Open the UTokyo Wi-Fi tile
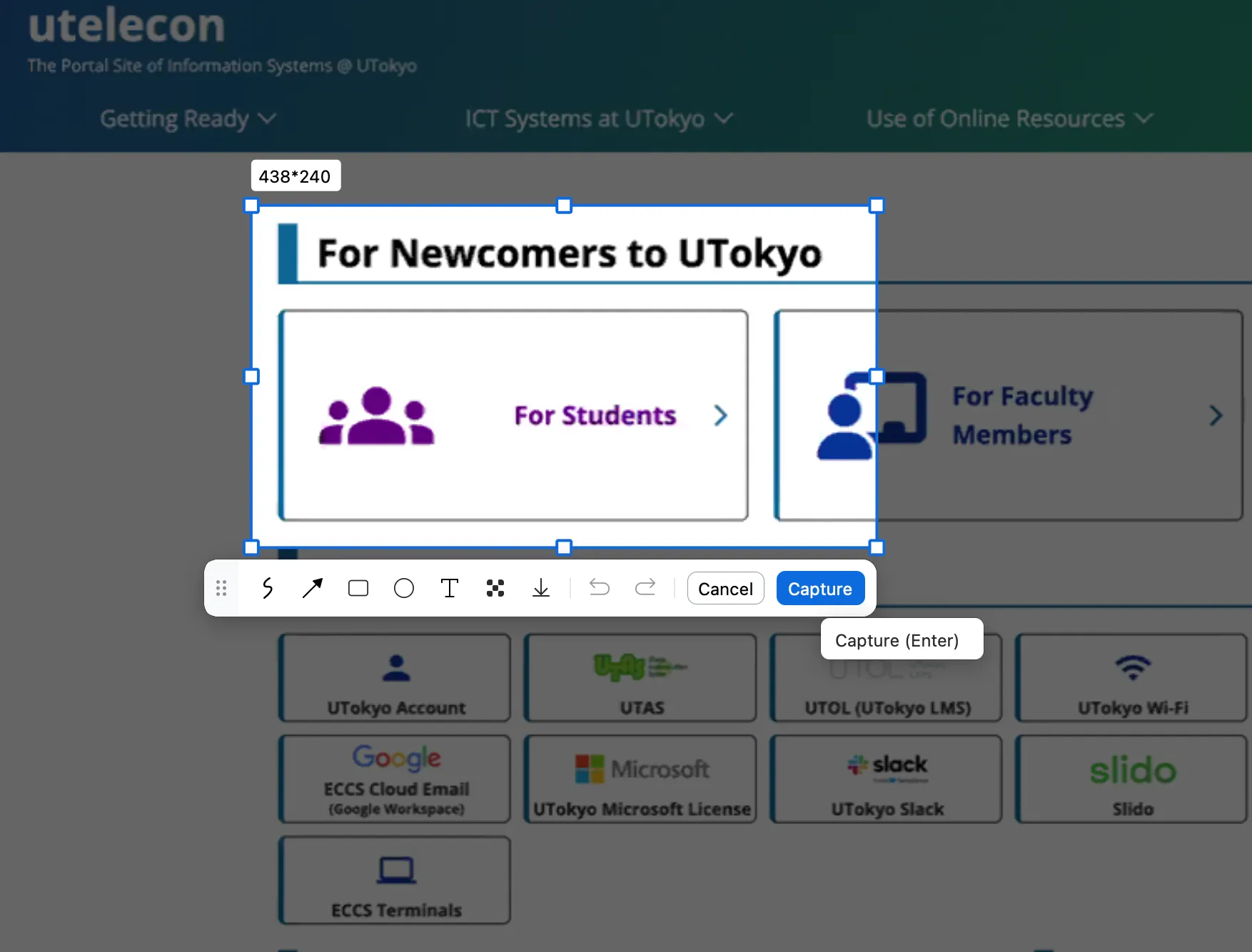The height and width of the screenshot is (952, 1252). pyautogui.click(x=1132, y=678)
